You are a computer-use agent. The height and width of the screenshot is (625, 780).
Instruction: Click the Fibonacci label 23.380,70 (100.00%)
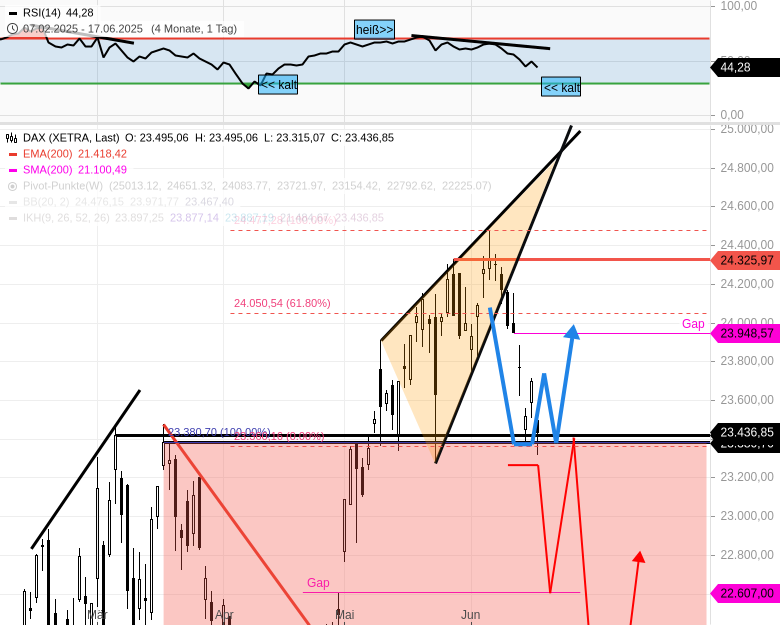click(219, 432)
